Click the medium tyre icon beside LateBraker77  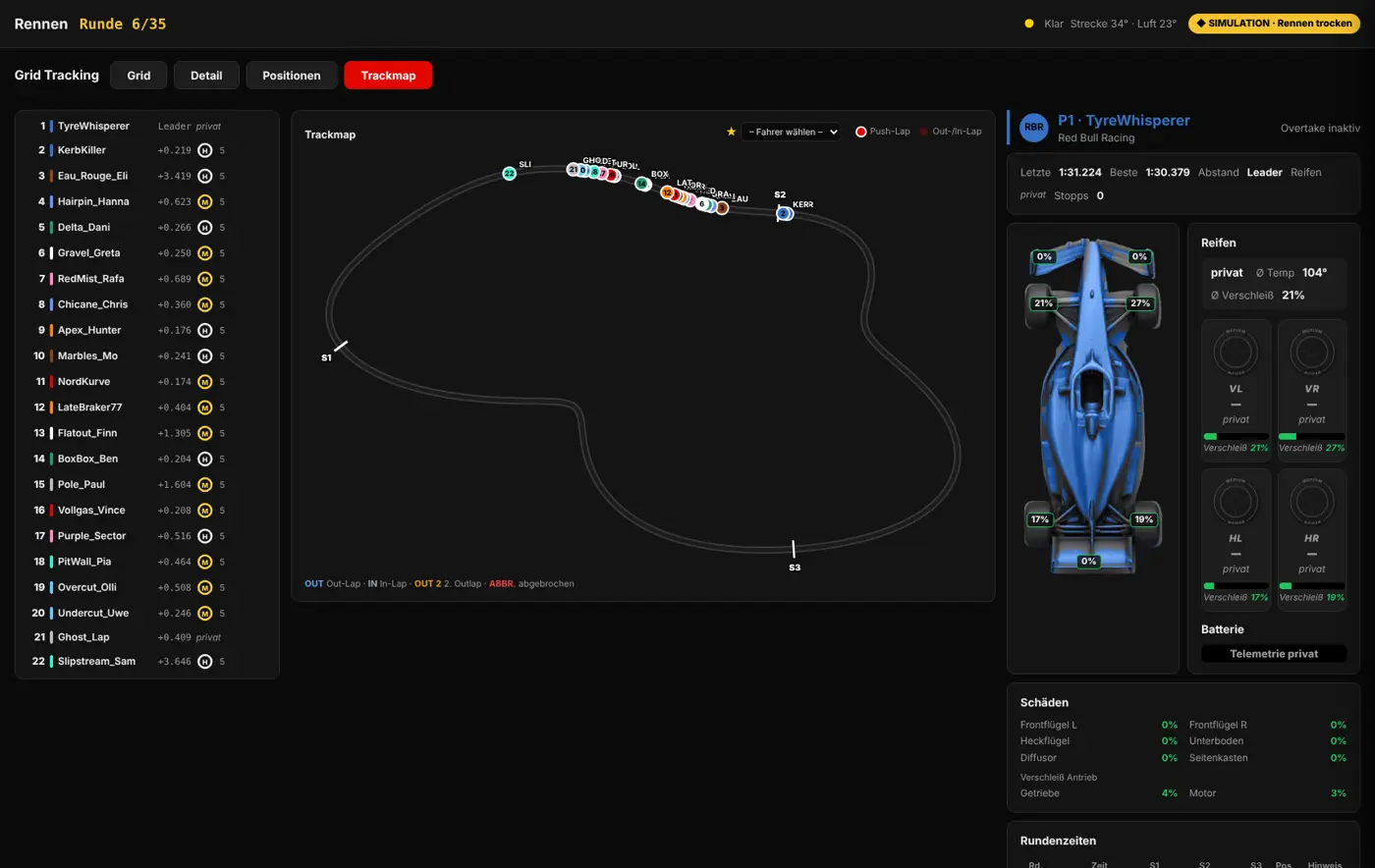(205, 407)
